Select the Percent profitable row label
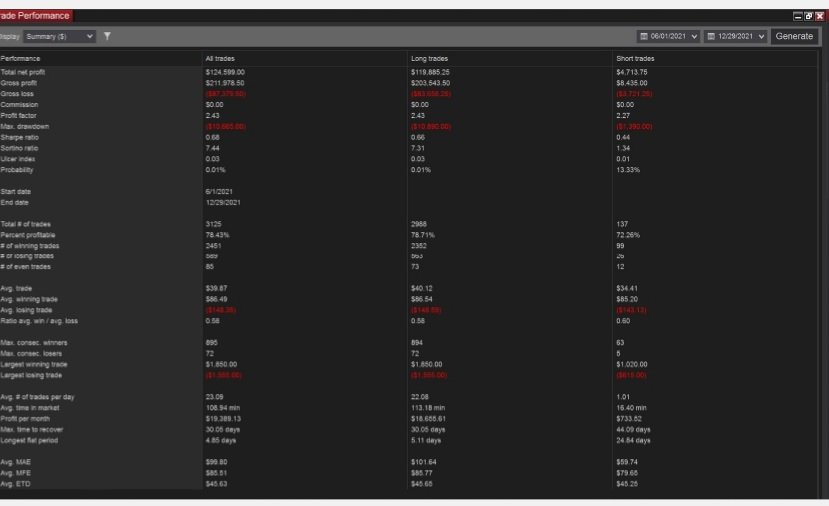829x506 pixels. [x=27, y=235]
